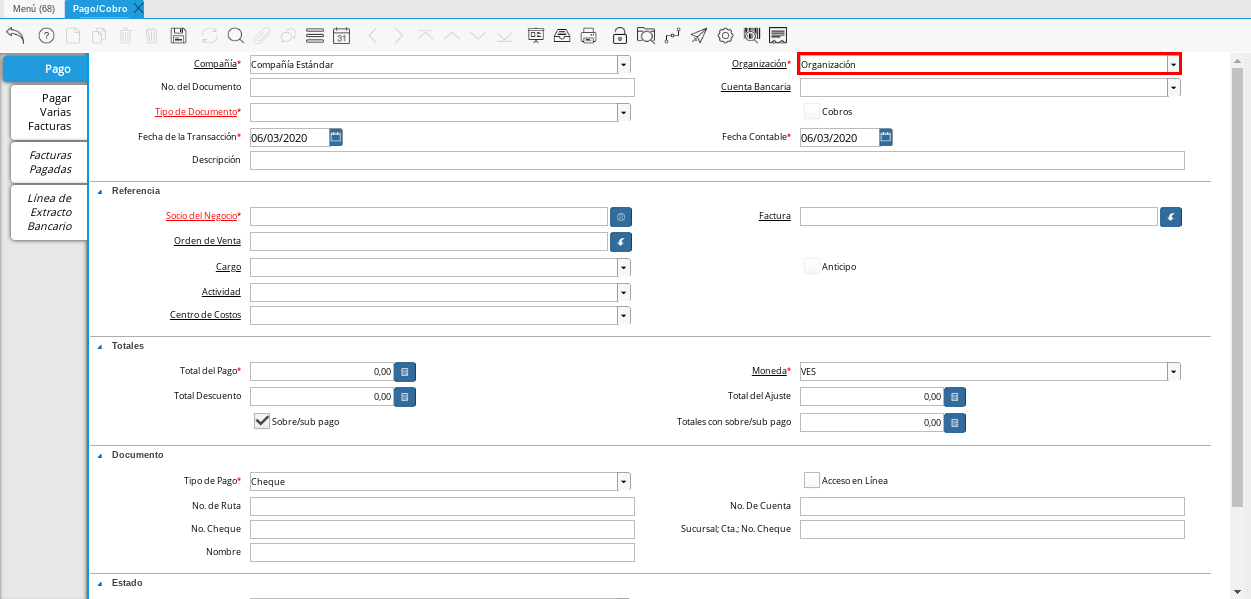
Task: Click into the Descripción field
Action: (x=717, y=161)
